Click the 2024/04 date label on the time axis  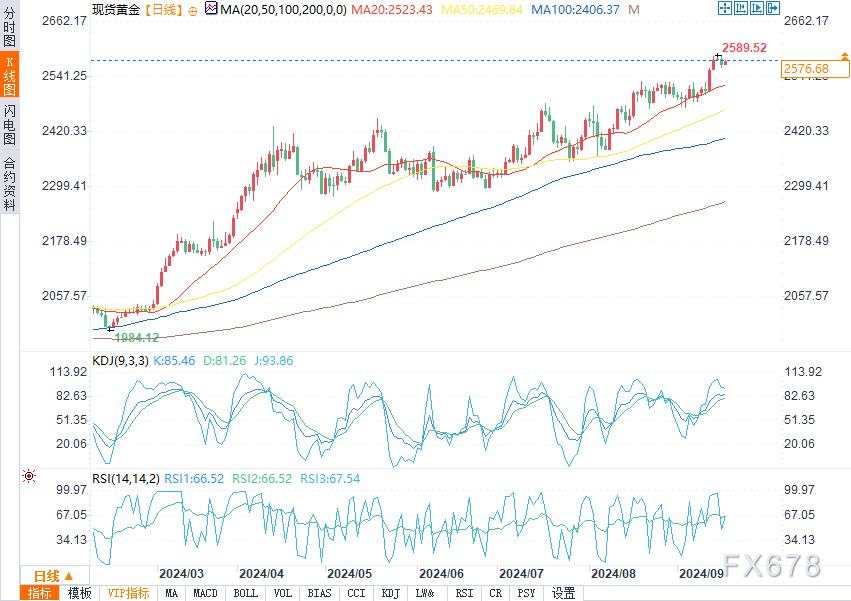point(262,574)
